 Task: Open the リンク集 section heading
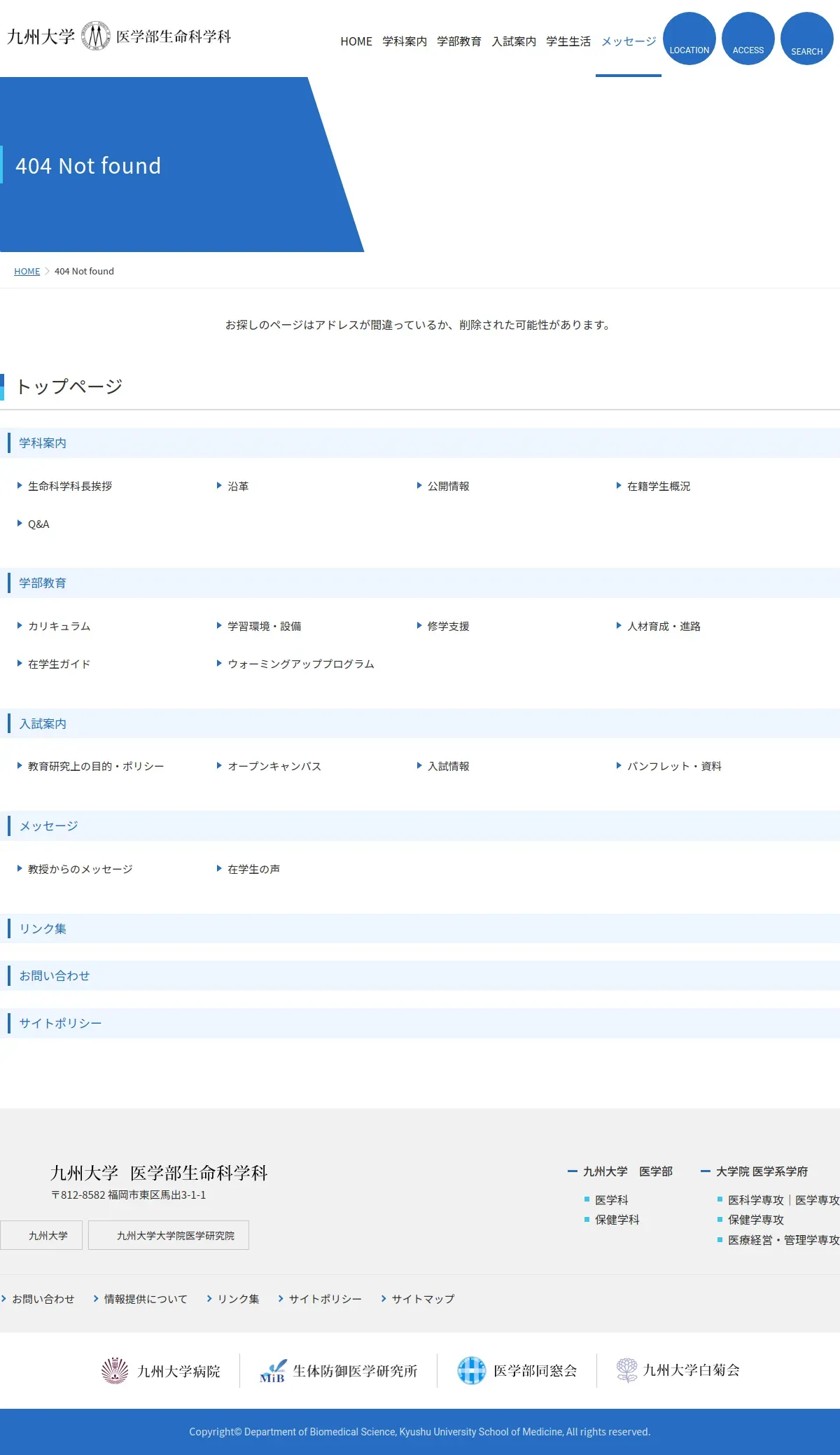click(x=43, y=928)
